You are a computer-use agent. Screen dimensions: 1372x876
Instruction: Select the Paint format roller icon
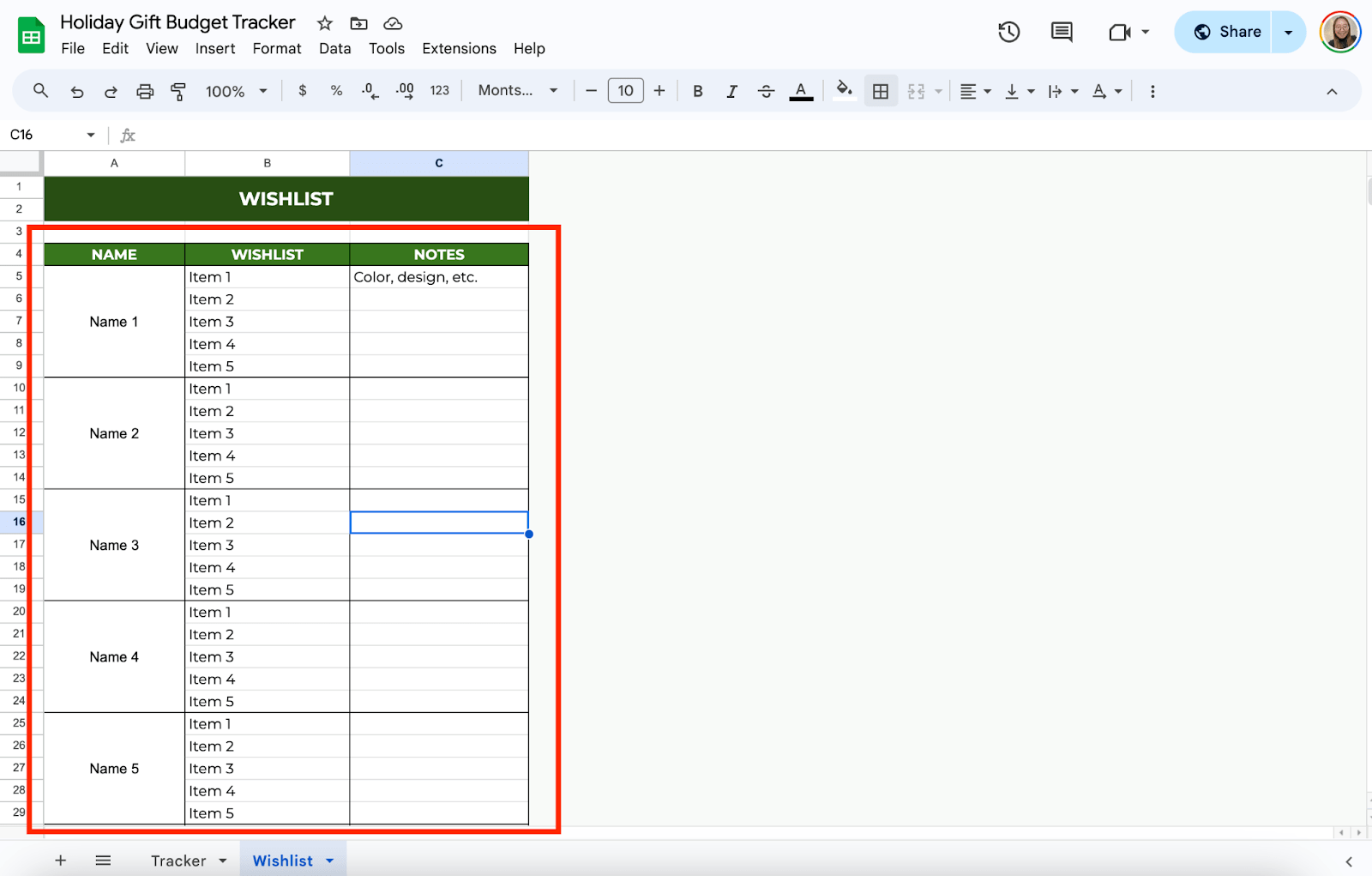178,91
